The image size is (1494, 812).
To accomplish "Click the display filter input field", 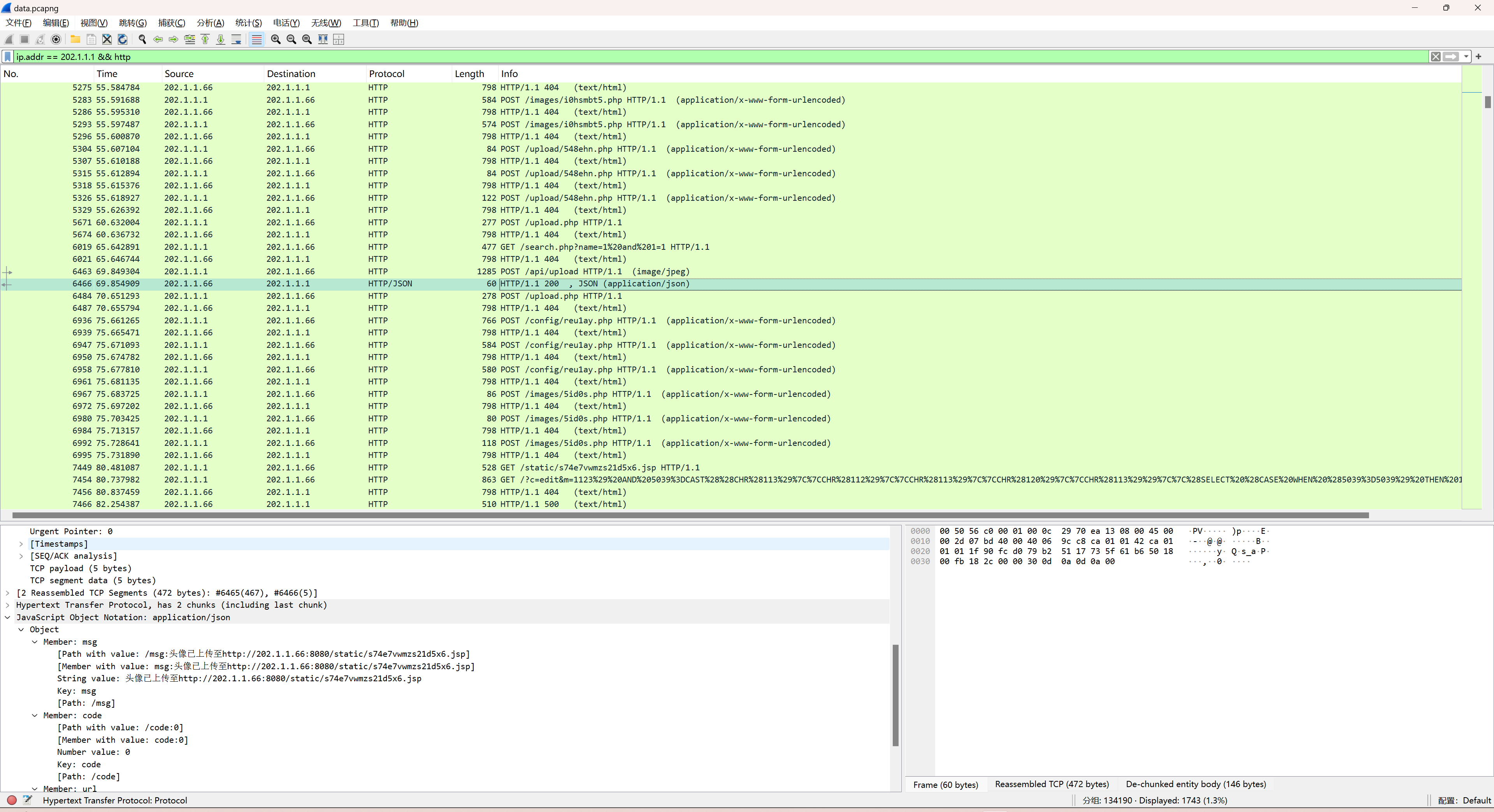I will pyautogui.click(x=696, y=57).
